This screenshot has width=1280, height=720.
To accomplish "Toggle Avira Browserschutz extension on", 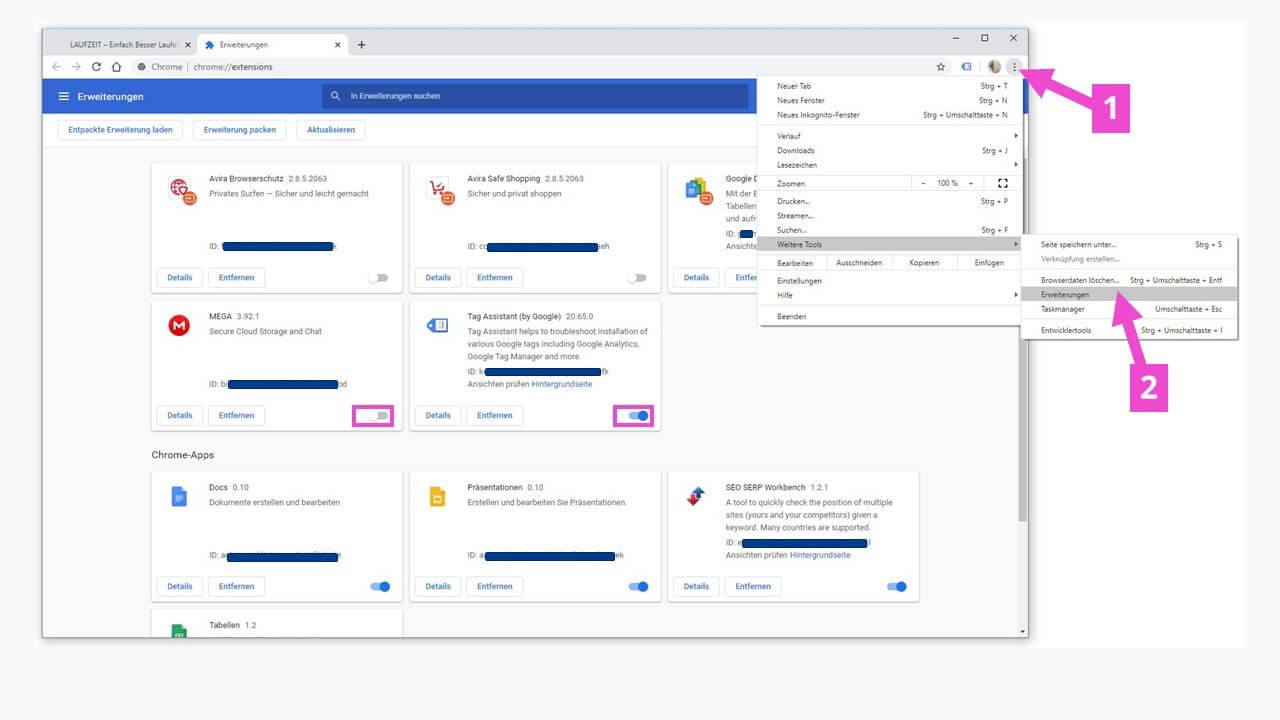I will [x=378, y=278].
